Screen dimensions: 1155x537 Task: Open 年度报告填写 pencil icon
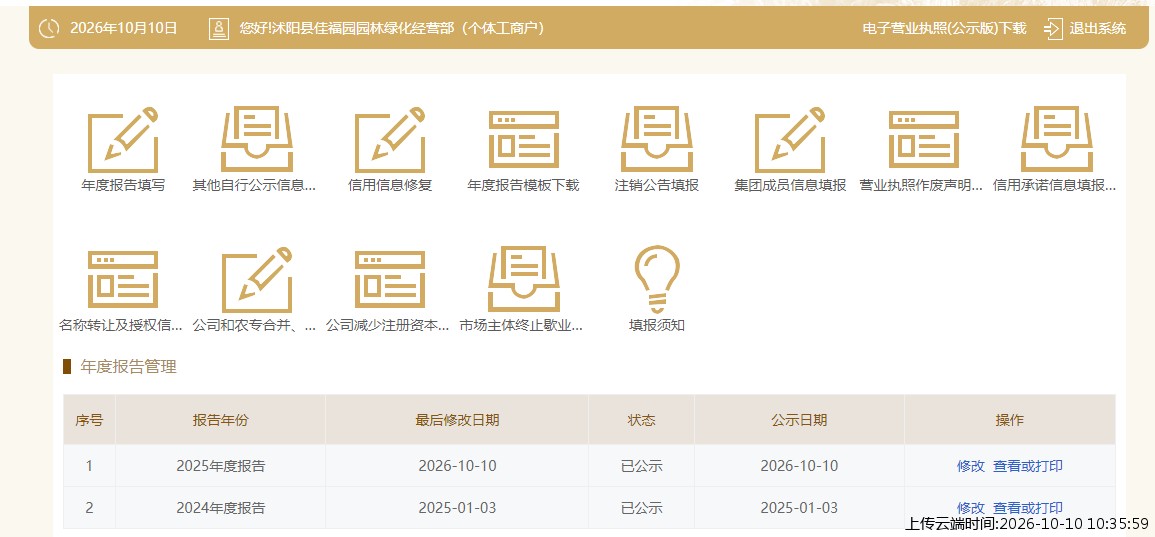[x=123, y=140]
